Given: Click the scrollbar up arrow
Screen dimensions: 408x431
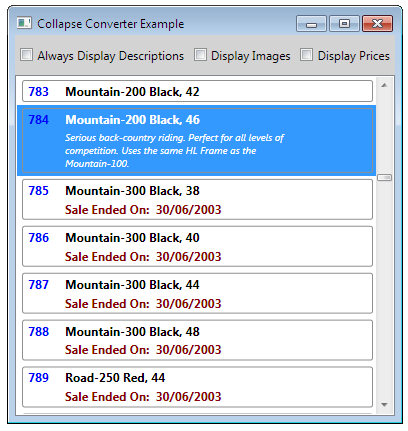Looking at the screenshot, I should [384, 85].
